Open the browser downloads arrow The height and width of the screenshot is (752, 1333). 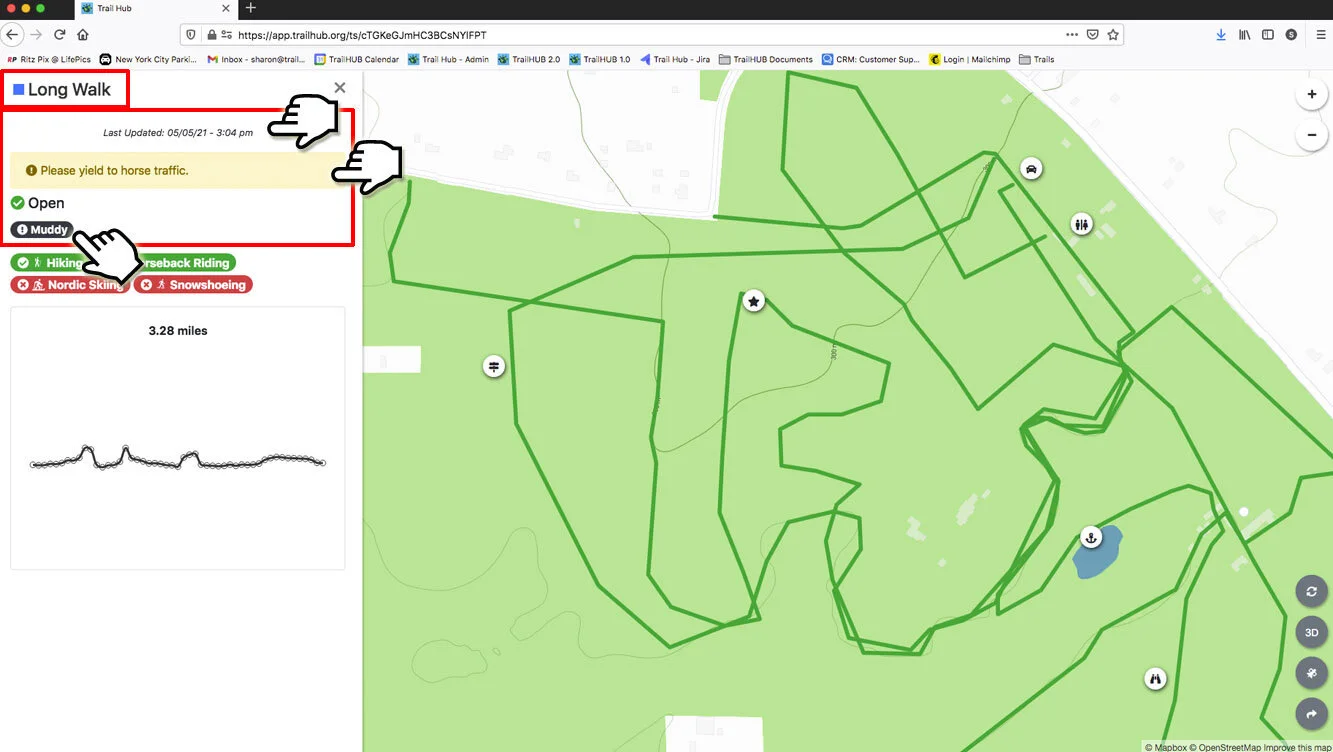point(1221,34)
